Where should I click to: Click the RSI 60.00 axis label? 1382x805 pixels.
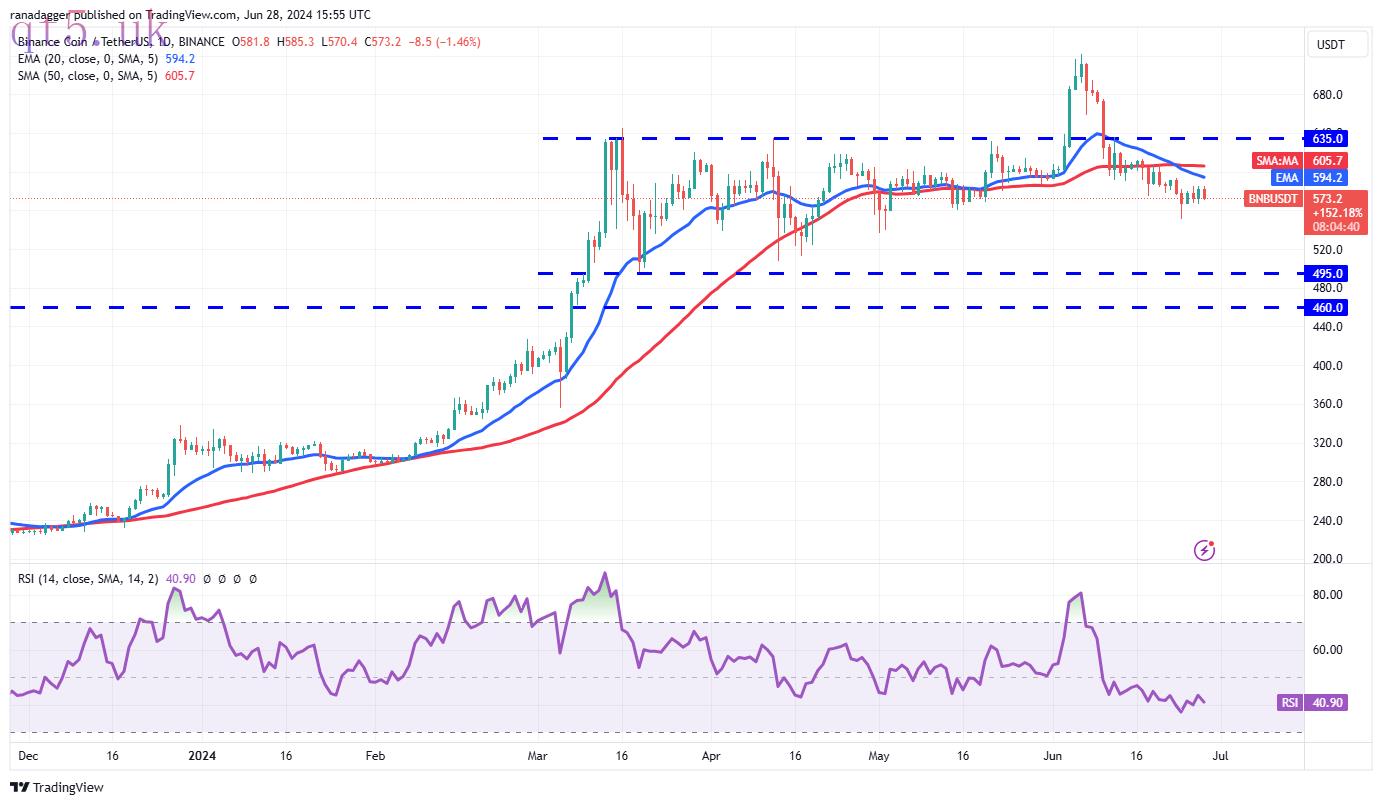click(1327, 650)
